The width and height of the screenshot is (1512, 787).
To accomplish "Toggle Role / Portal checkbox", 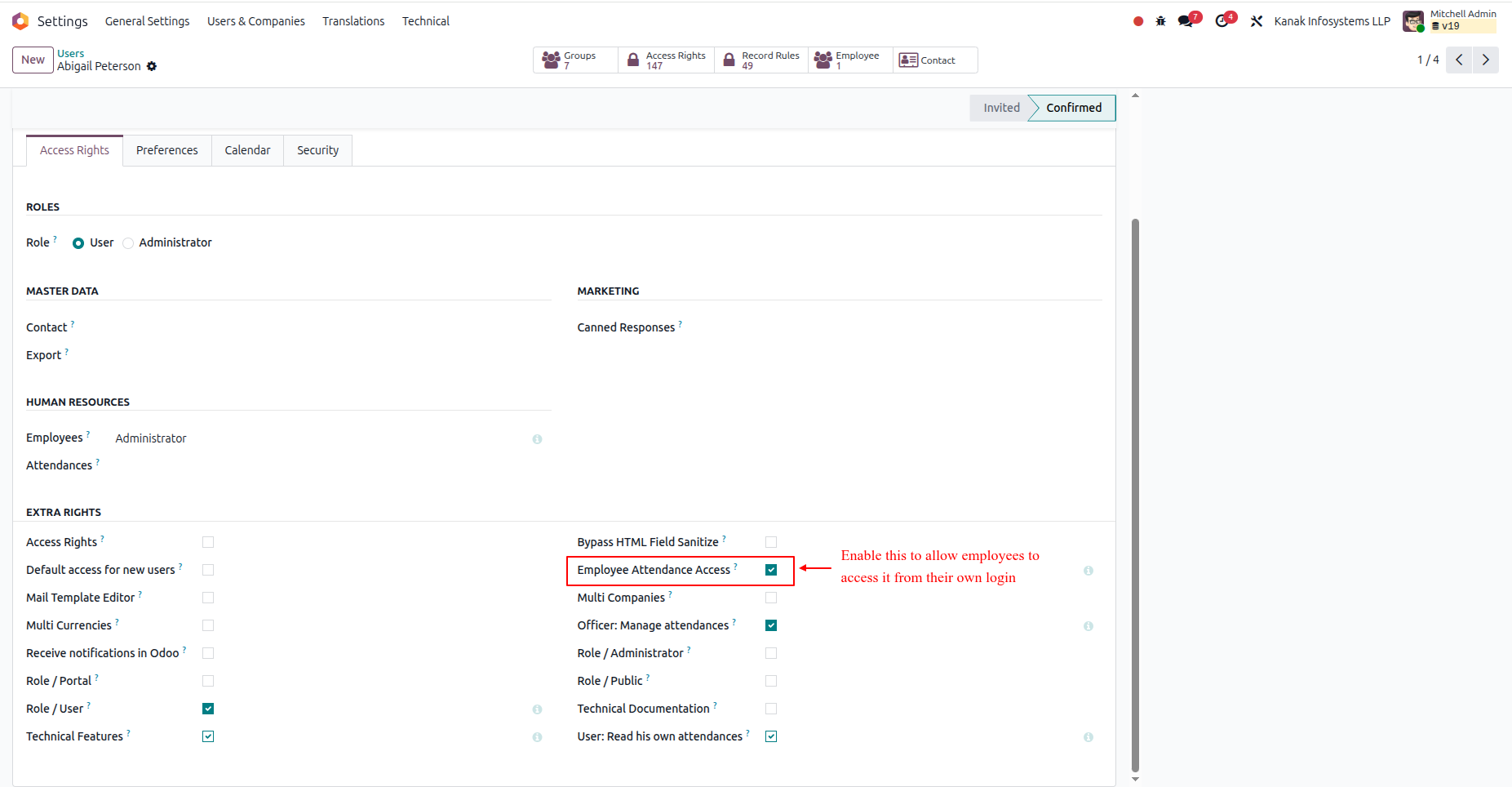I will 208,681.
